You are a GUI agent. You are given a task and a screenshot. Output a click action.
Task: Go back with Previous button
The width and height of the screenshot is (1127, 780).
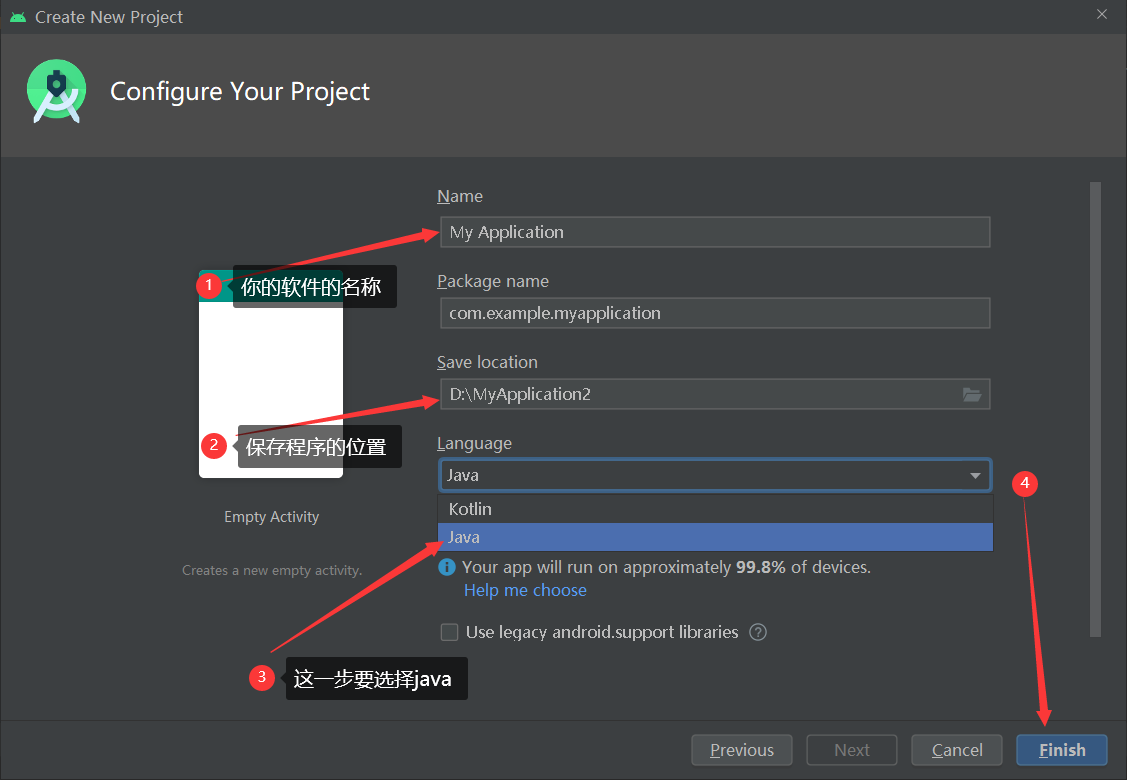[742, 750]
